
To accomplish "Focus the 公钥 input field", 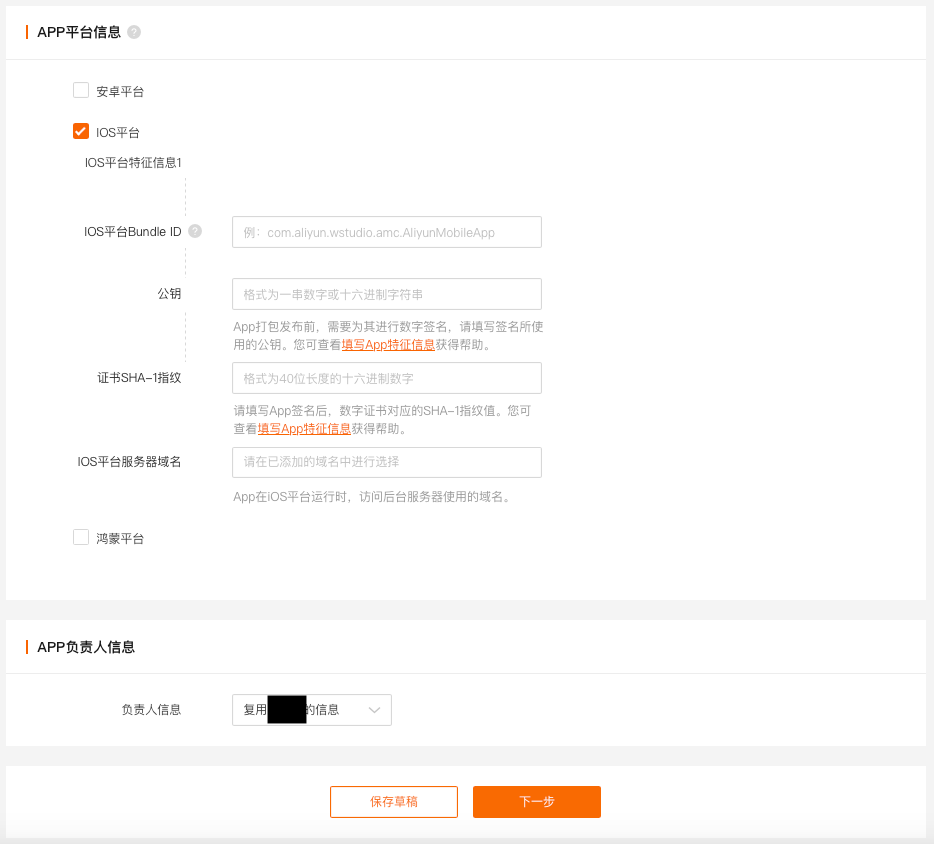I will pos(387,294).
